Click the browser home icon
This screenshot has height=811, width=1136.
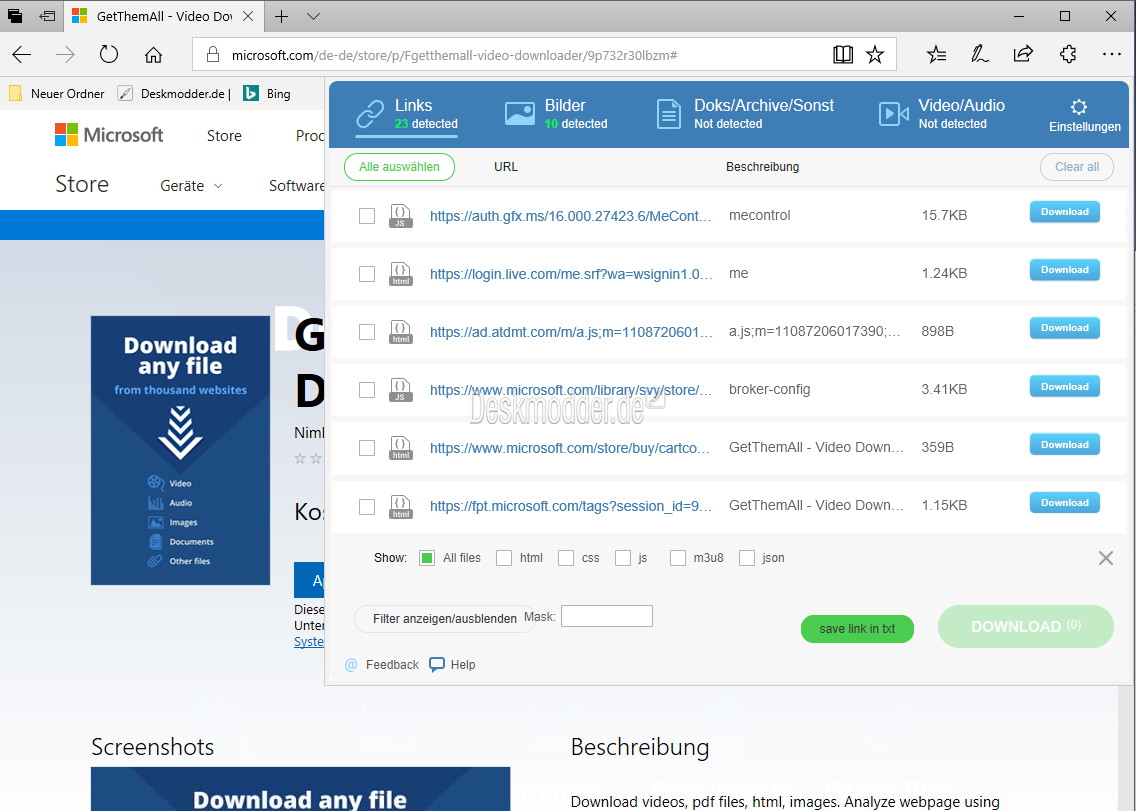click(x=153, y=55)
